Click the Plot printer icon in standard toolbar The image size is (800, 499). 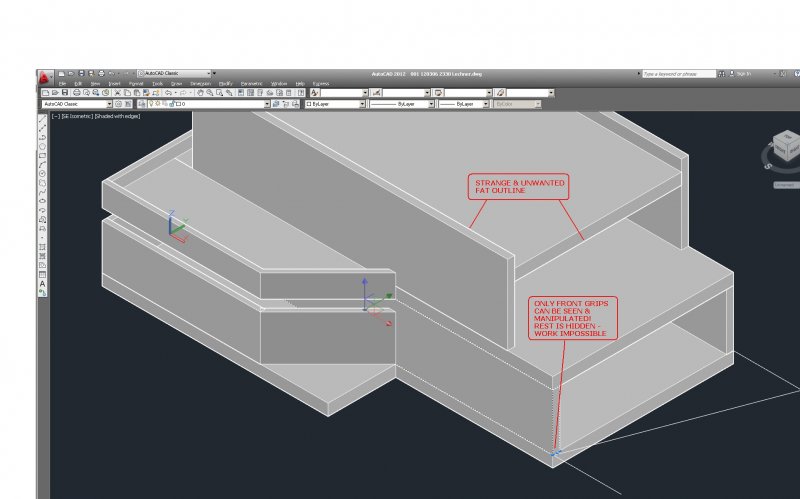pyautogui.click(x=77, y=93)
